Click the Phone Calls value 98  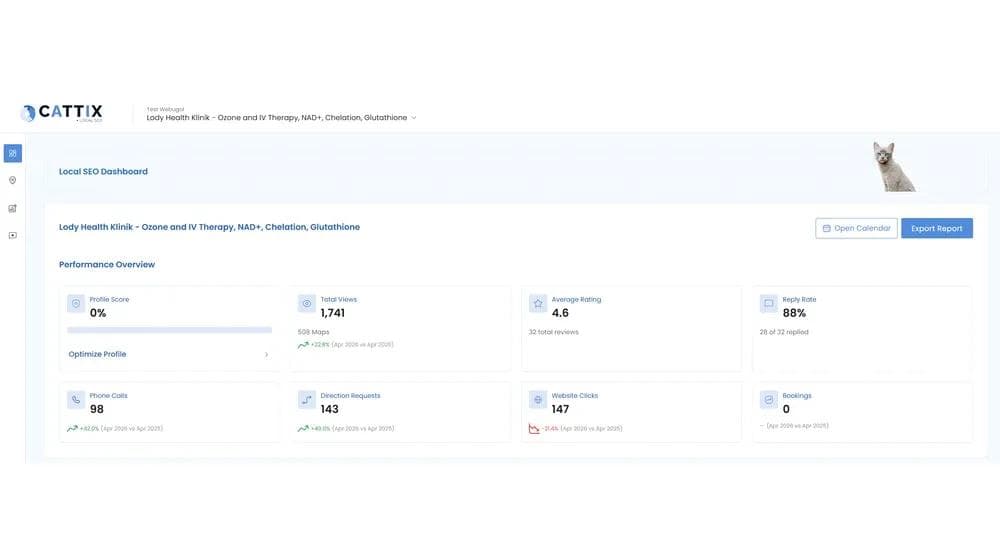pyautogui.click(x=96, y=409)
